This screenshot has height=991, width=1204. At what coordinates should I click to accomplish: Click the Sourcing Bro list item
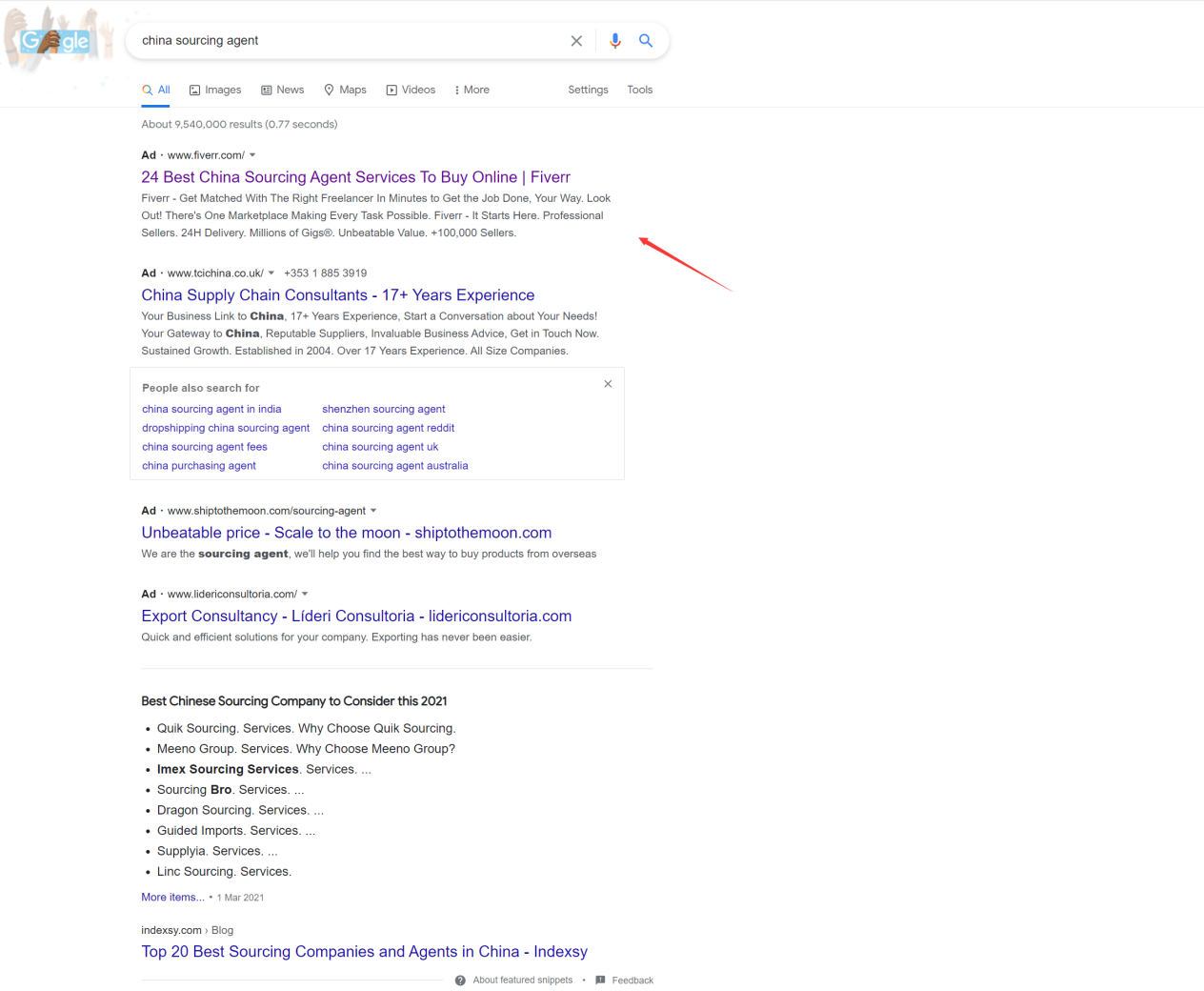point(231,790)
